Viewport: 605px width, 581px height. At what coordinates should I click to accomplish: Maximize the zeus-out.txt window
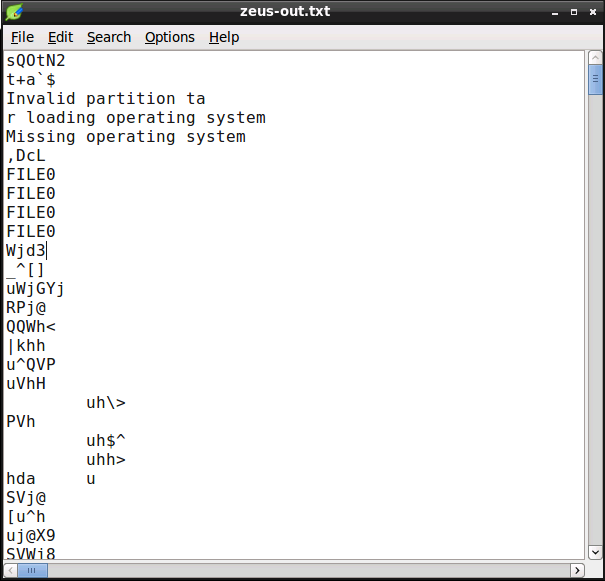pos(574,12)
